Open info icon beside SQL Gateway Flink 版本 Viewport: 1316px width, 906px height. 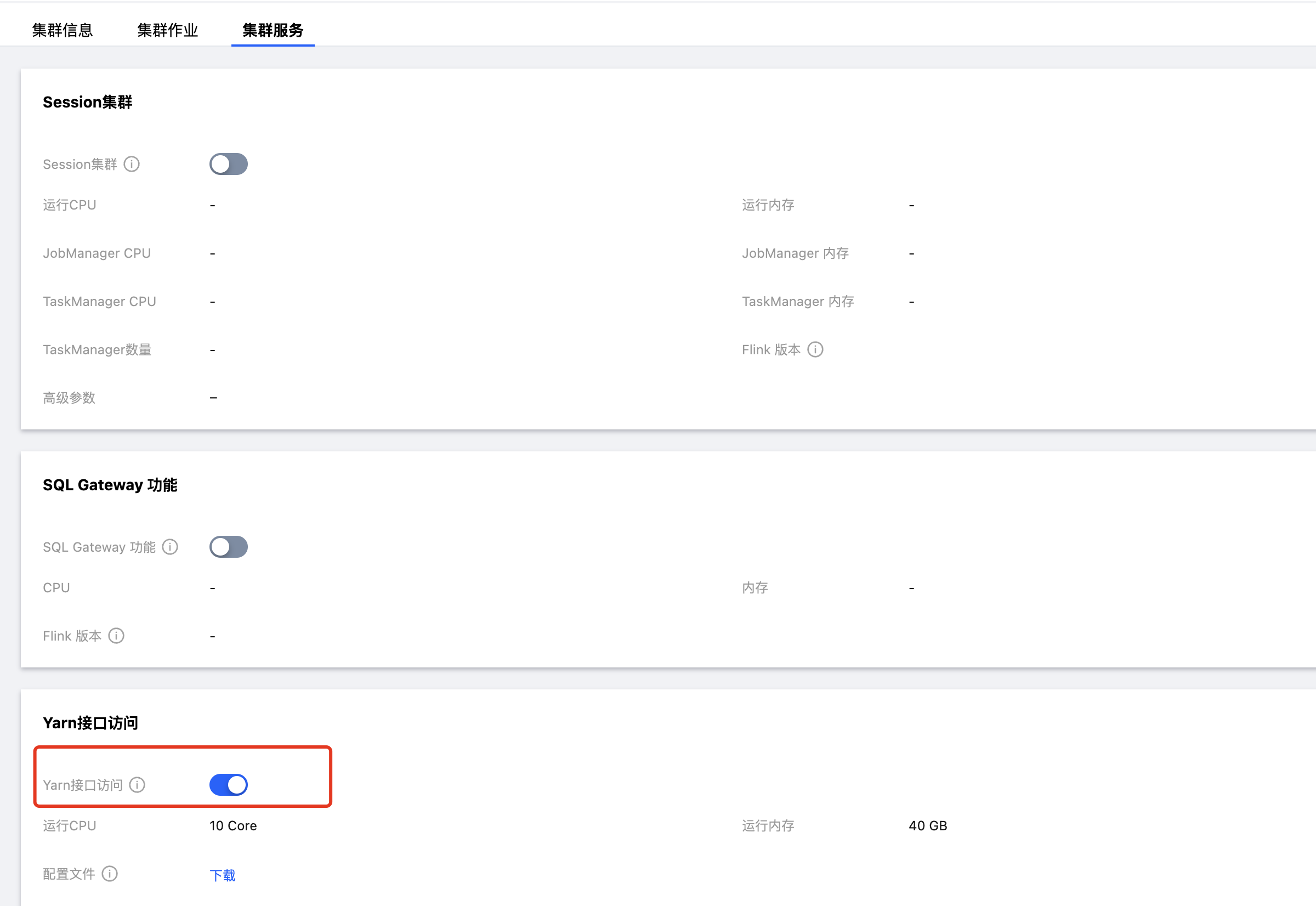coord(116,635)
